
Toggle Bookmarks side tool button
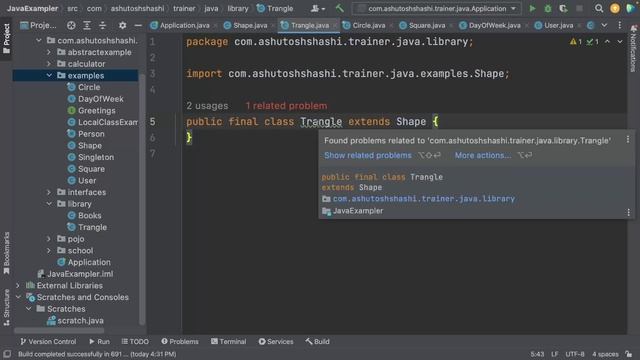coord(7,253)
